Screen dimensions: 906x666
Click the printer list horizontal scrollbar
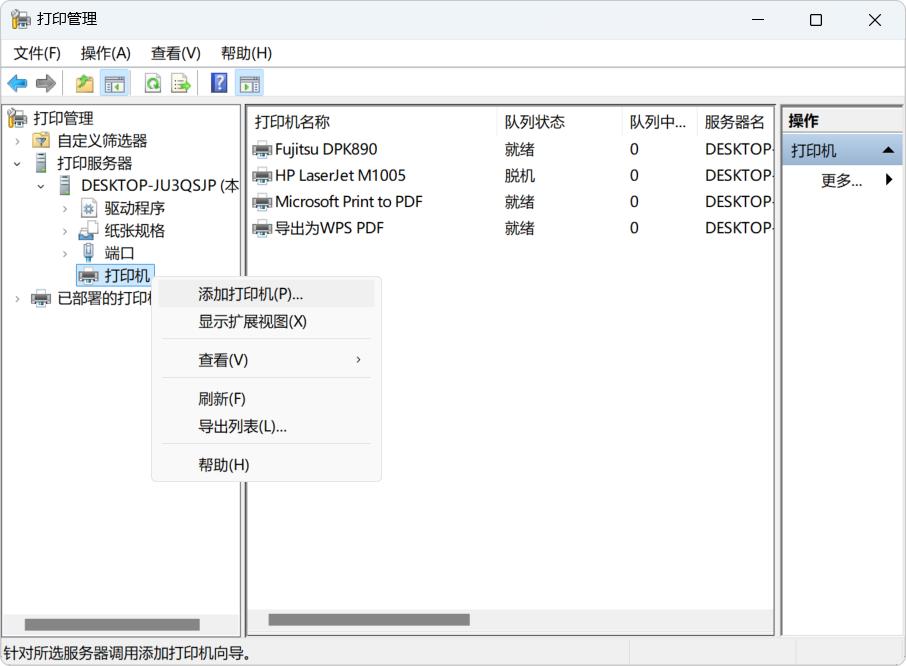point(368,620)
